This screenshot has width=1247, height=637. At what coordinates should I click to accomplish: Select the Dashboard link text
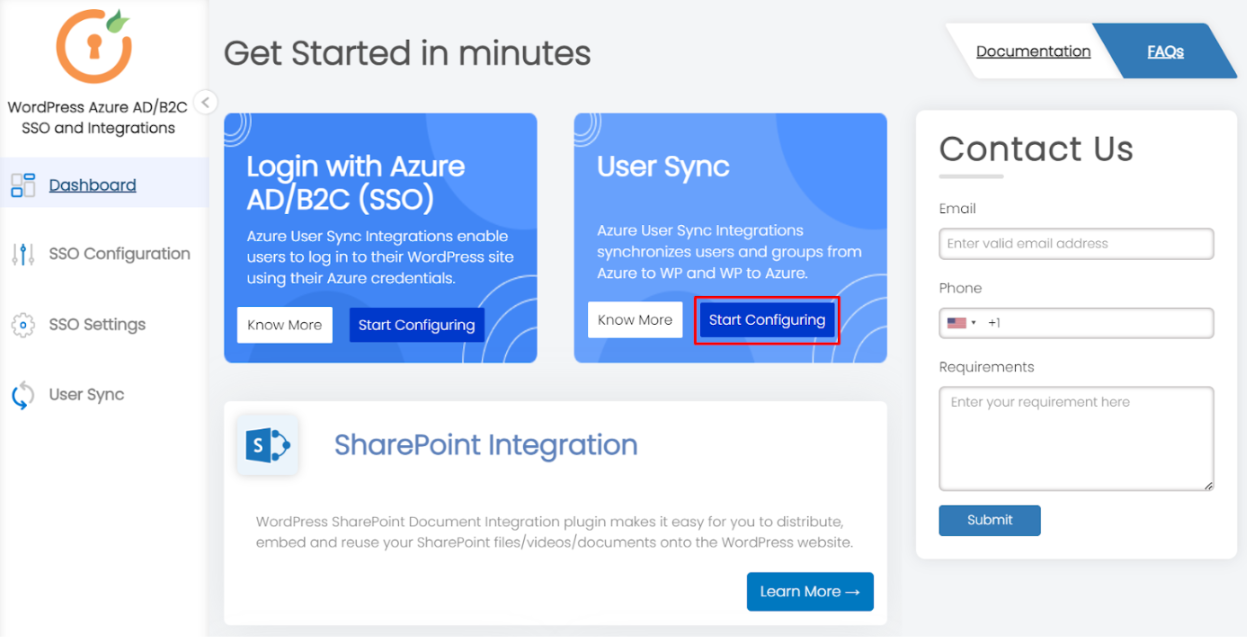point(92,184)
